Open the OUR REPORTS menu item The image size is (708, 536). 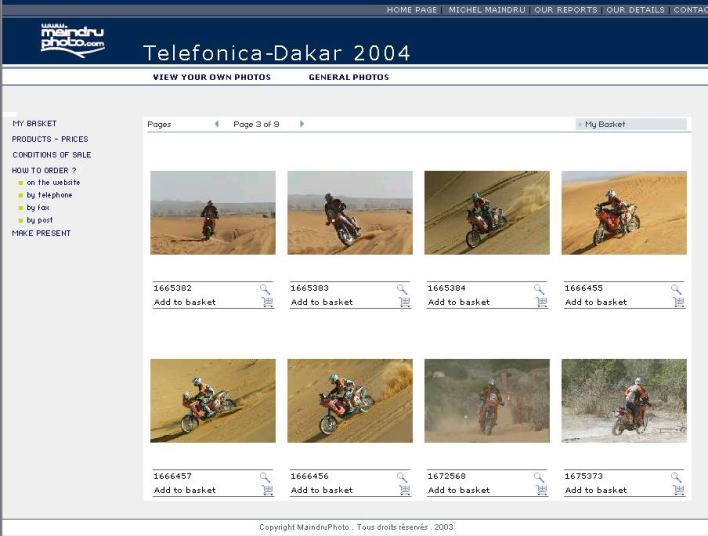tap(566, 10)
